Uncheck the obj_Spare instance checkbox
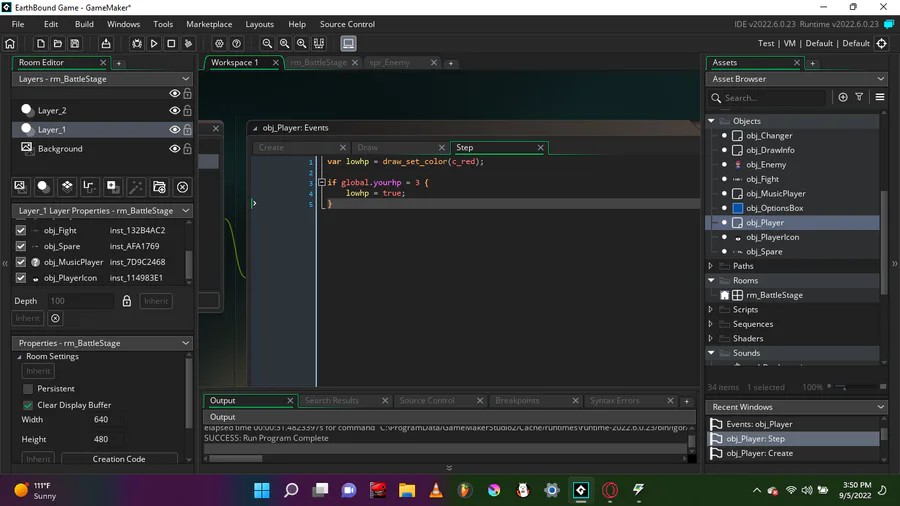 pyautogui.click(x=21, y=246)
